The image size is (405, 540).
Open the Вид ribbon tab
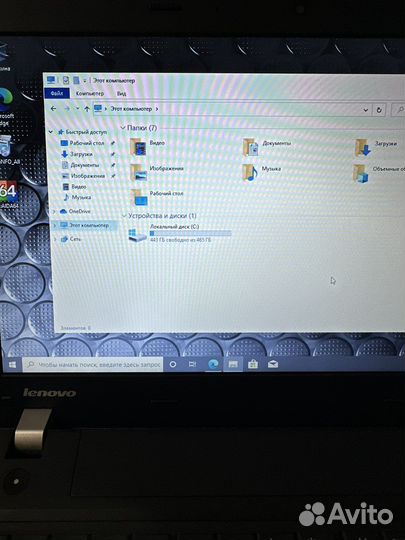pyautogui.click(x=121, y=93)
